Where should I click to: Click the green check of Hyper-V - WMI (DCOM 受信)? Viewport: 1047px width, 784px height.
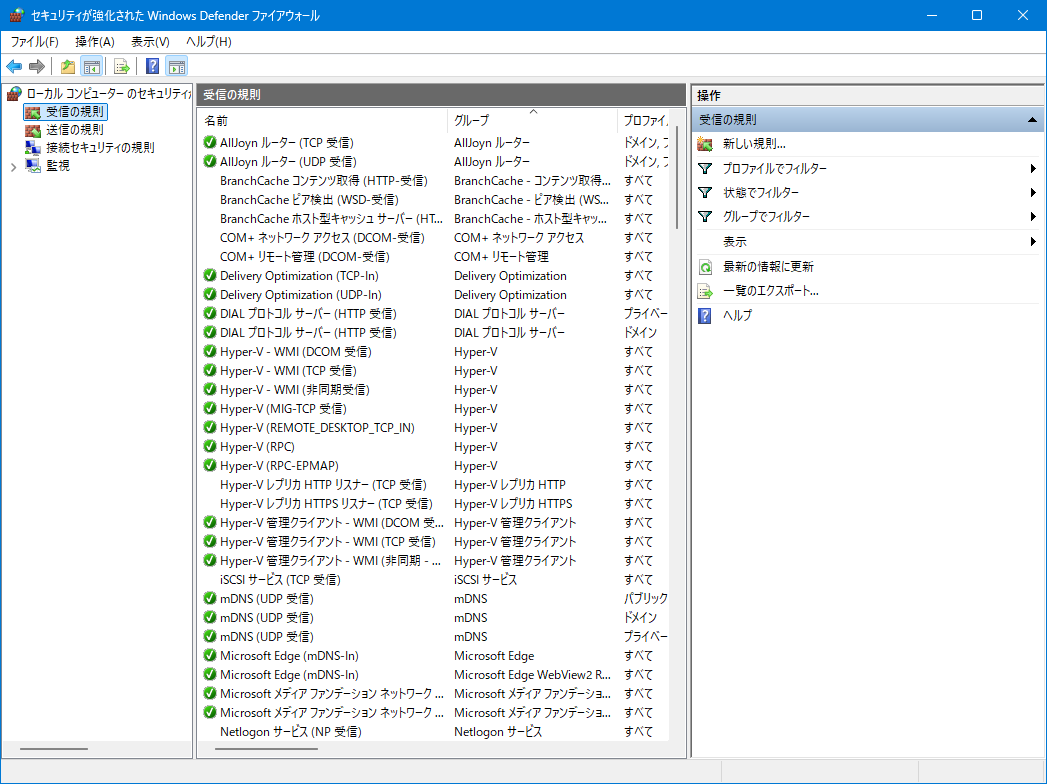[x=210, y=351]
